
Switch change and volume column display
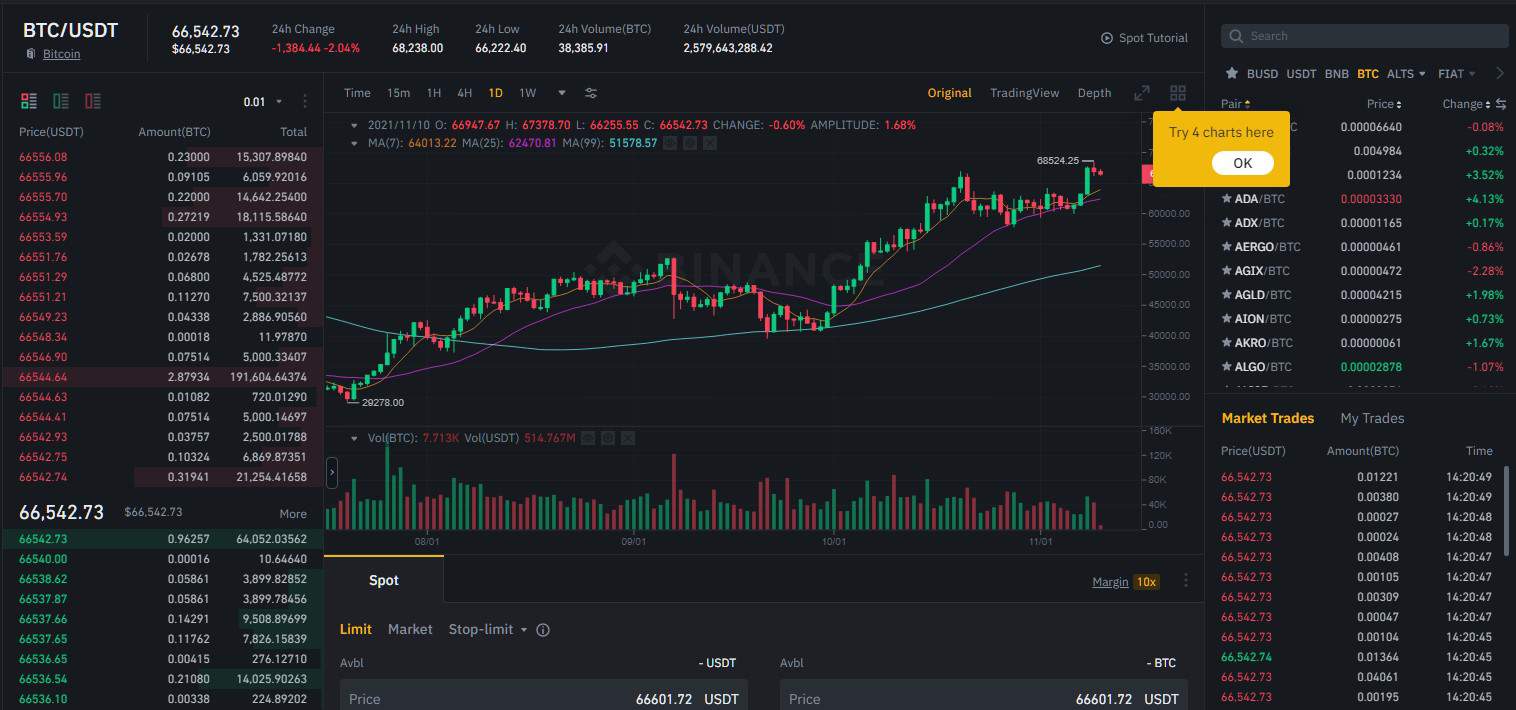pos(1500,104)
